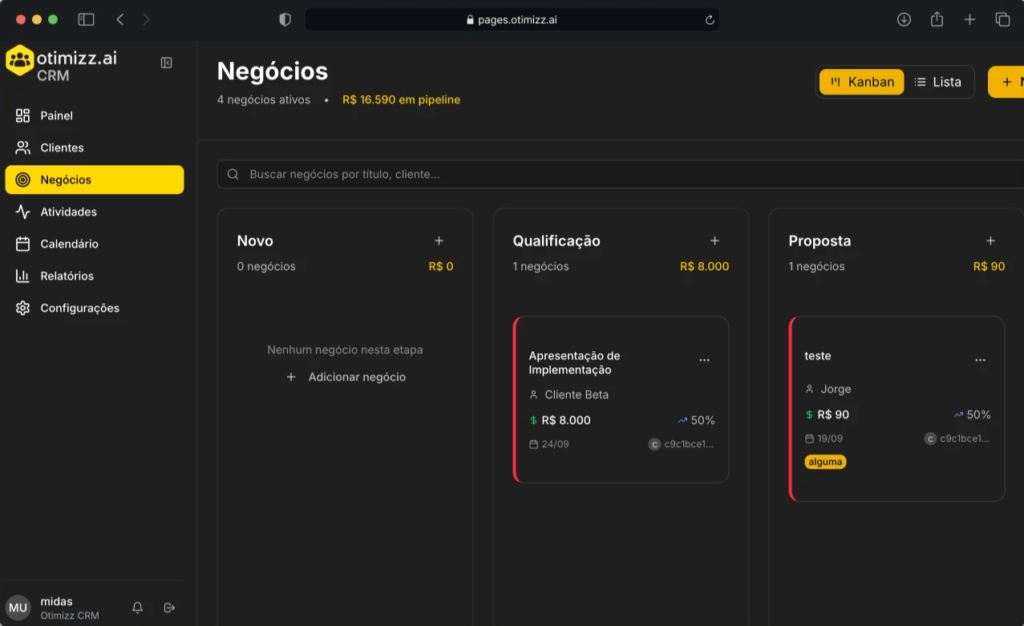Go to Clientes section

tap(62, 148)
